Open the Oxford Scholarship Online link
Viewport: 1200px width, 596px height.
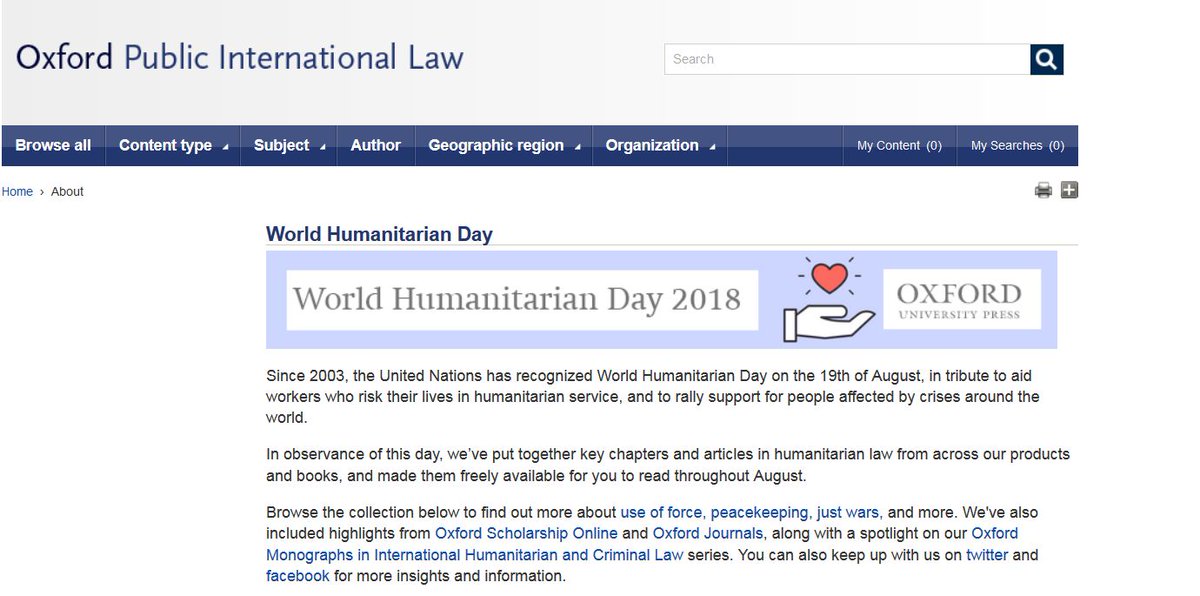tap(526, 533)
